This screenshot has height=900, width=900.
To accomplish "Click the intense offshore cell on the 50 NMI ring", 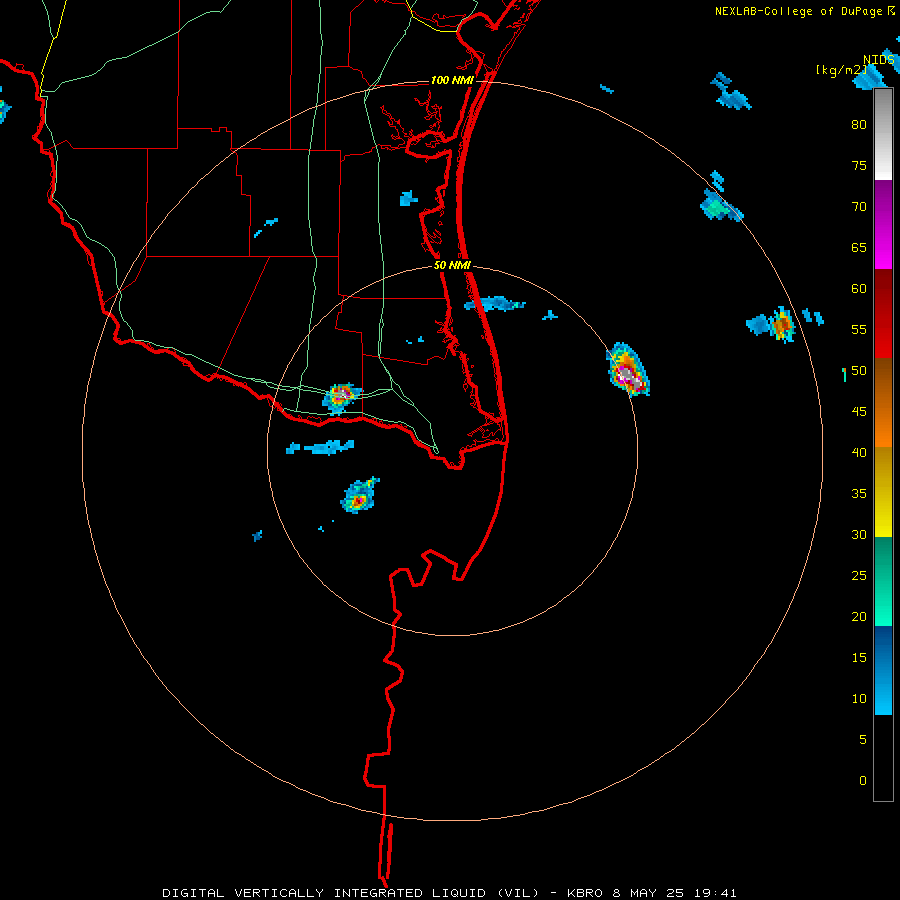I will click(628, 370).
